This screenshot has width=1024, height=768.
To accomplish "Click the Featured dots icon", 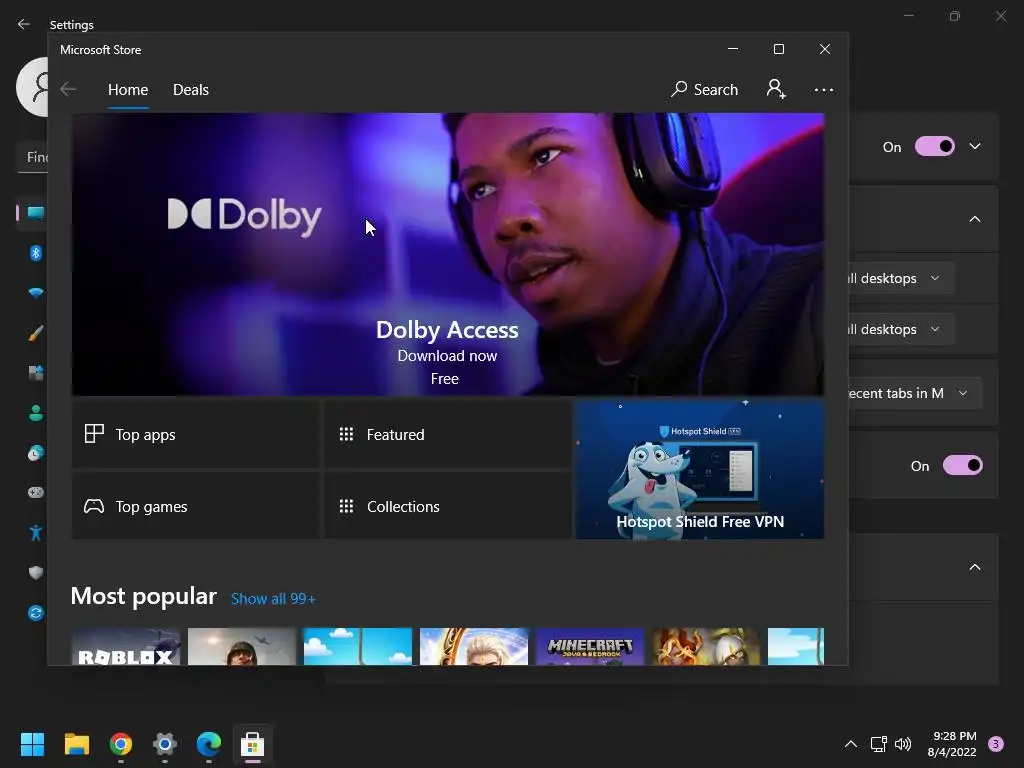I will coord(346,434).
